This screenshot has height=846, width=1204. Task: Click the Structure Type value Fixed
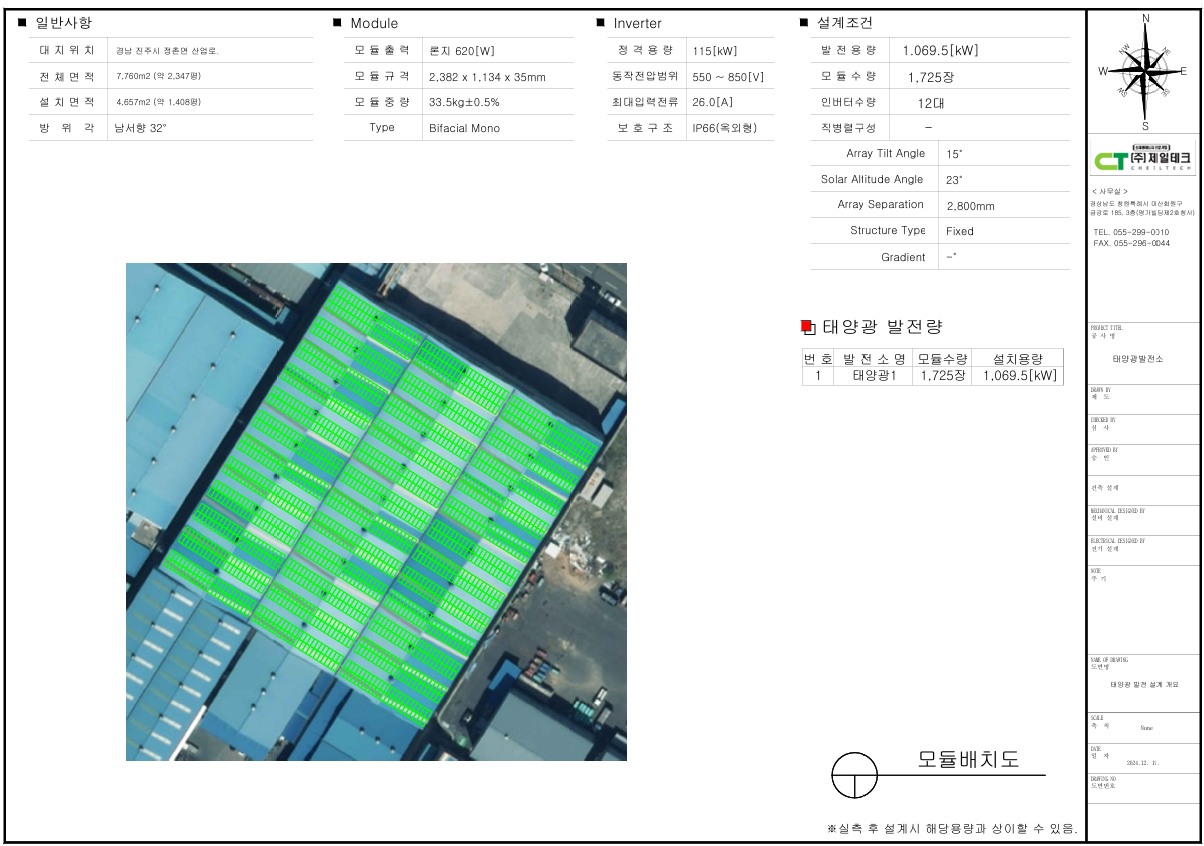(959, 231)
